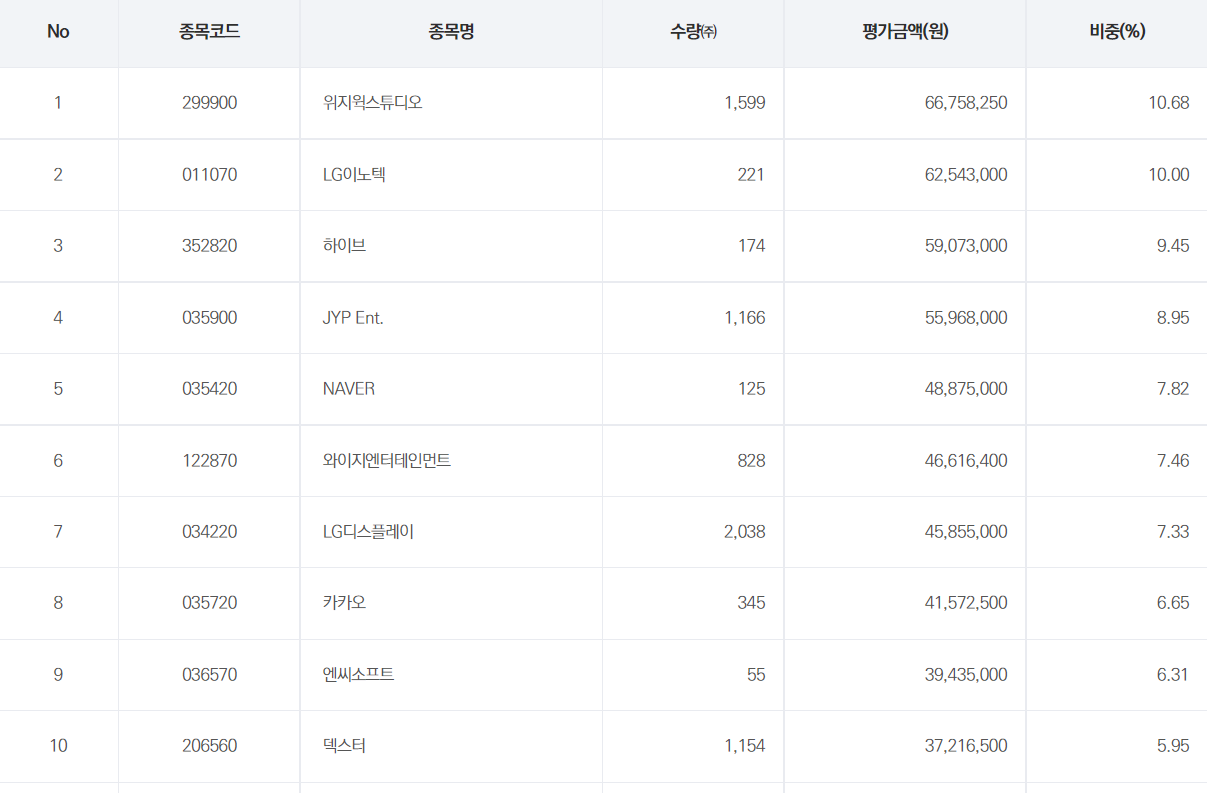Image resolution: width=1207 pixels, height=793 pixels.
Task: Click stock code 011070
Action: pyautogui.click(x=209, y=175)
